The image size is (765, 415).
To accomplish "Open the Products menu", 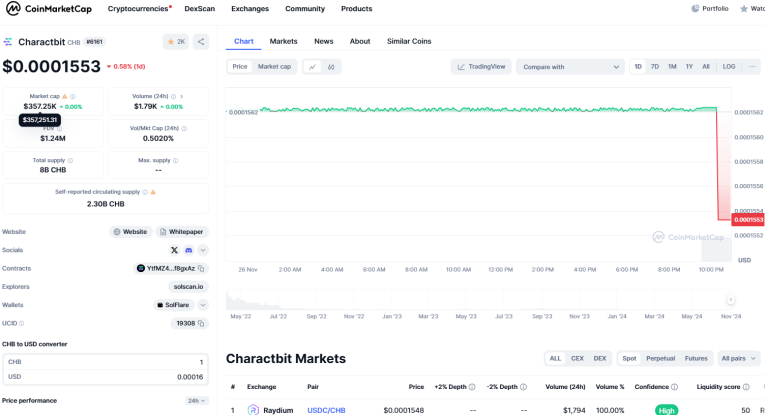I will (x=357, y=9).
